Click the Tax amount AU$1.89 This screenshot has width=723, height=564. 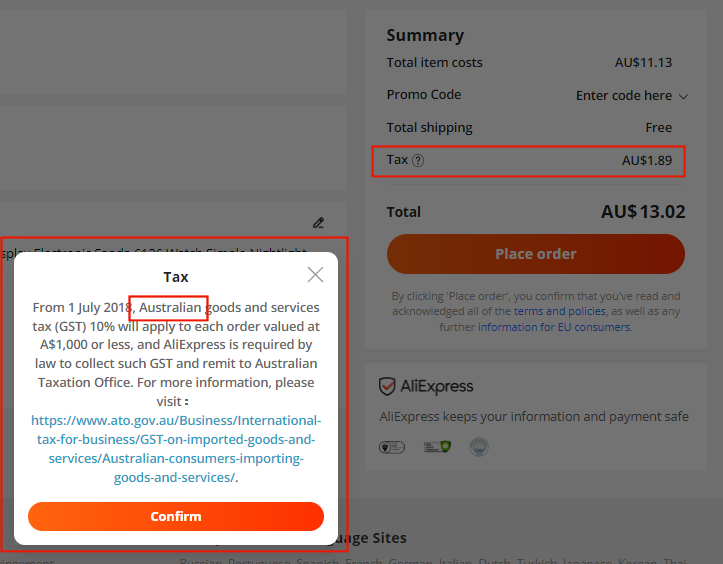coord(647,160)
